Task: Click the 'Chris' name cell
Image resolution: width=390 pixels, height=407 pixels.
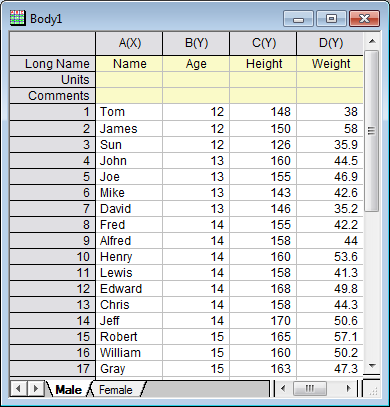Action: tap(129, 305)
